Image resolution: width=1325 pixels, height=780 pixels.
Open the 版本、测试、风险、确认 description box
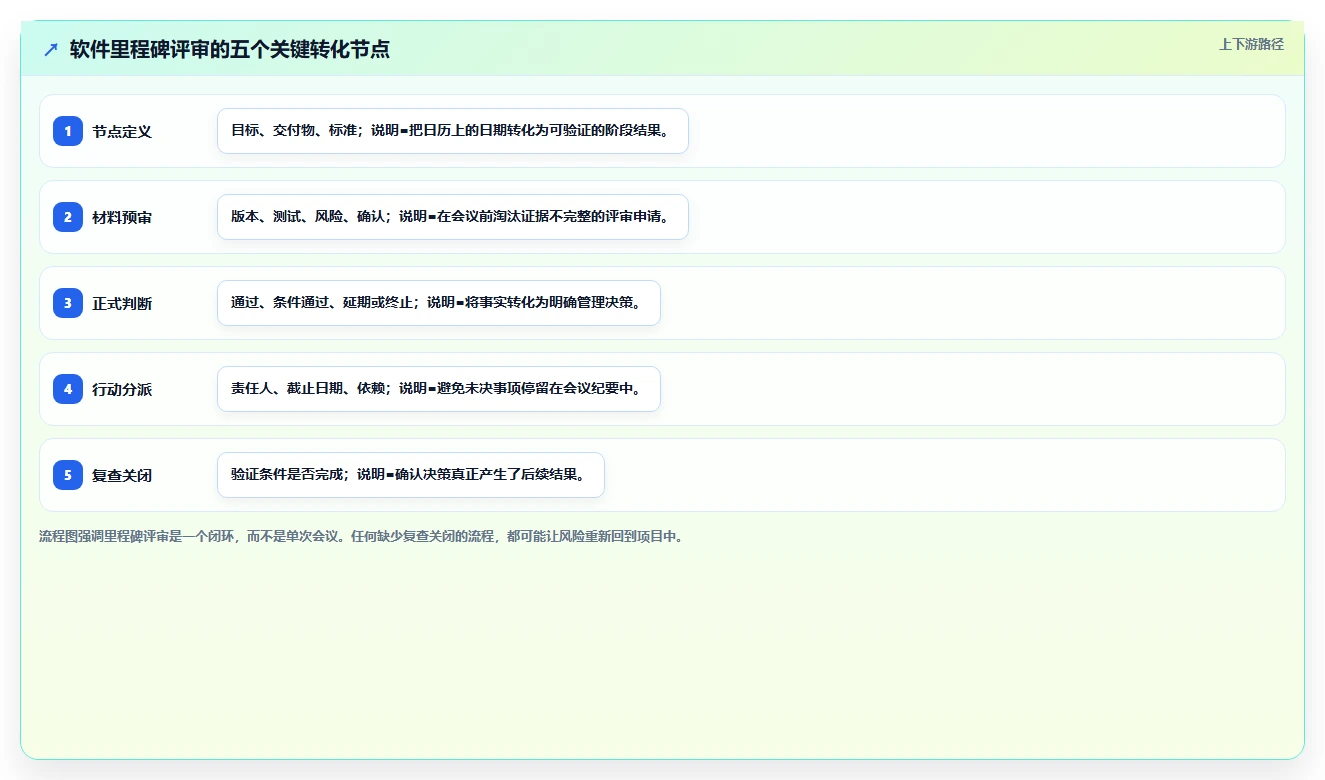453,217
